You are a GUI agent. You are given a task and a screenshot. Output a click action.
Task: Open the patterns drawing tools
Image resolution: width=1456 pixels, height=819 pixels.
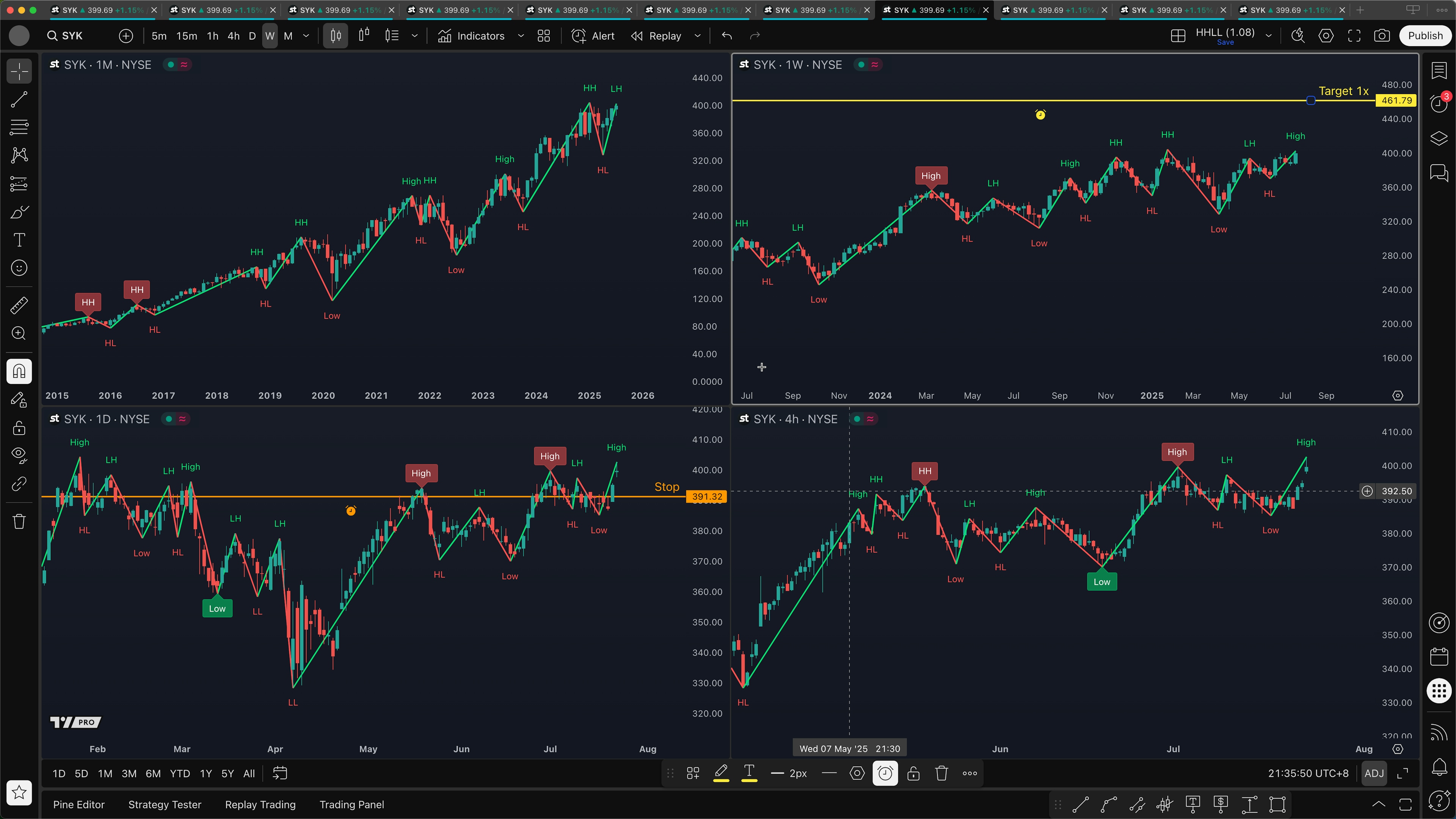[19, 155]
